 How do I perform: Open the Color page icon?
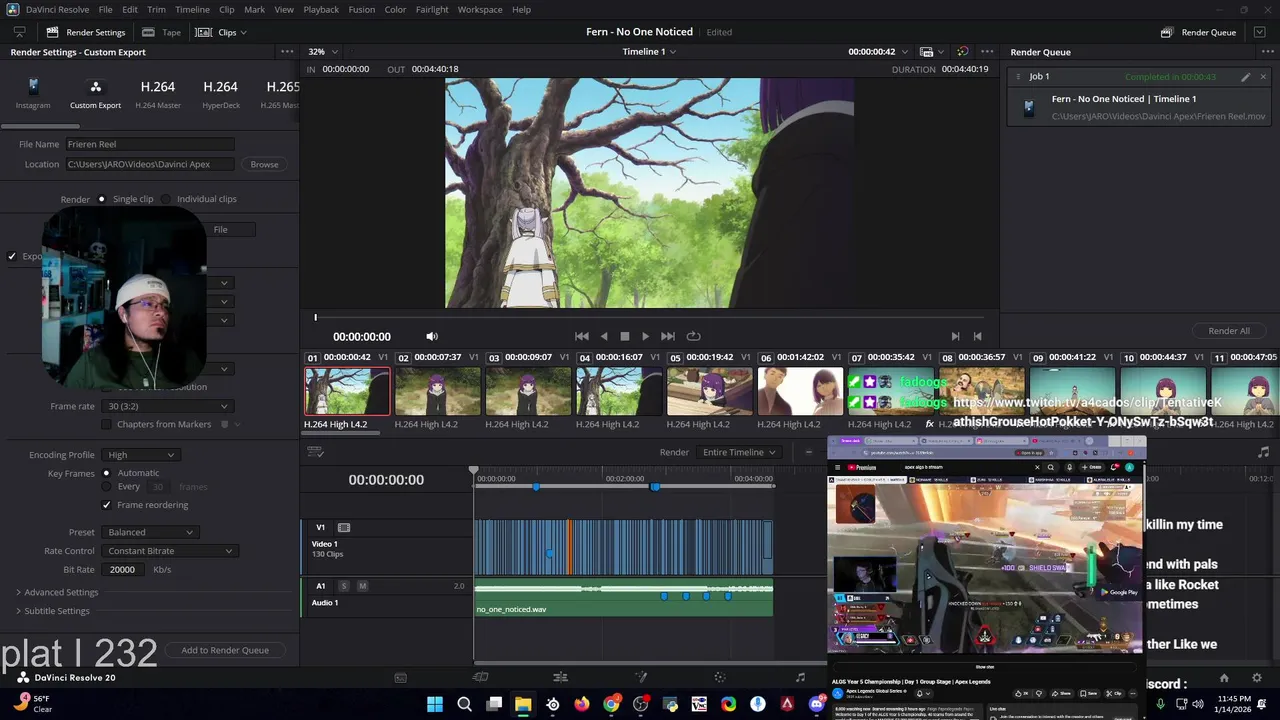tap(720, 677)
